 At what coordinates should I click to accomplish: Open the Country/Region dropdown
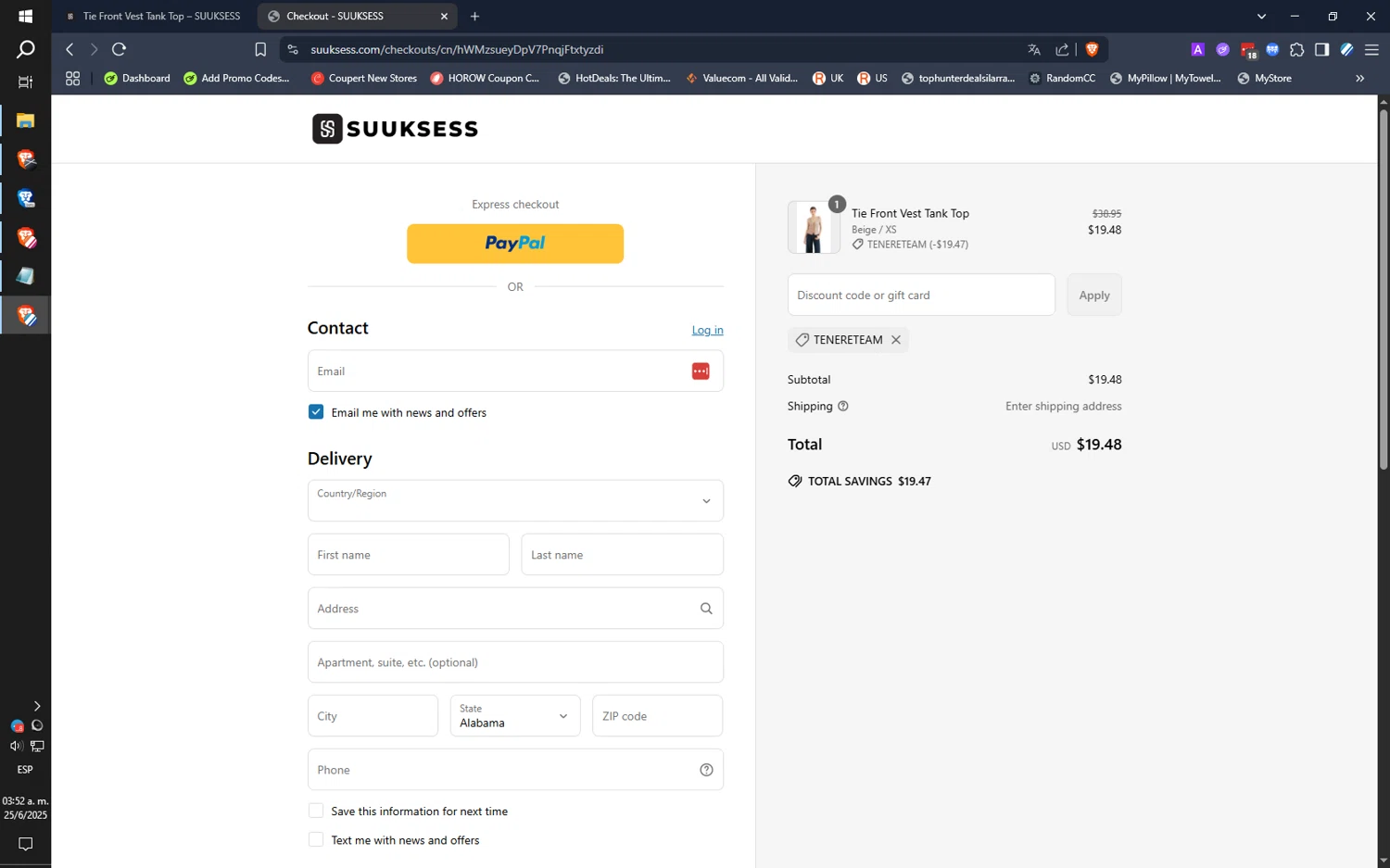515,500
